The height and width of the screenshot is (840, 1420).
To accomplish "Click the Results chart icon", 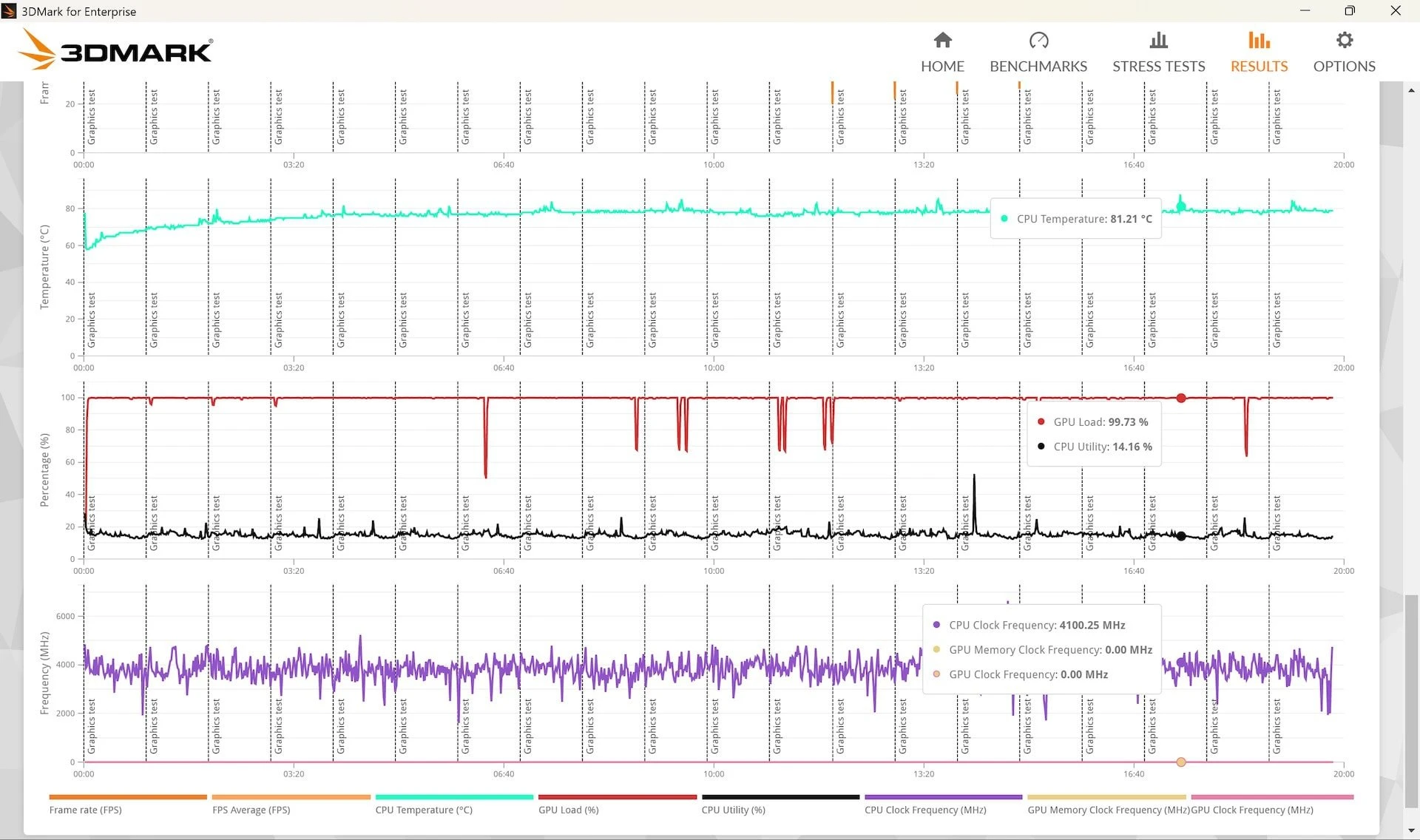I will pos(1259,40).
